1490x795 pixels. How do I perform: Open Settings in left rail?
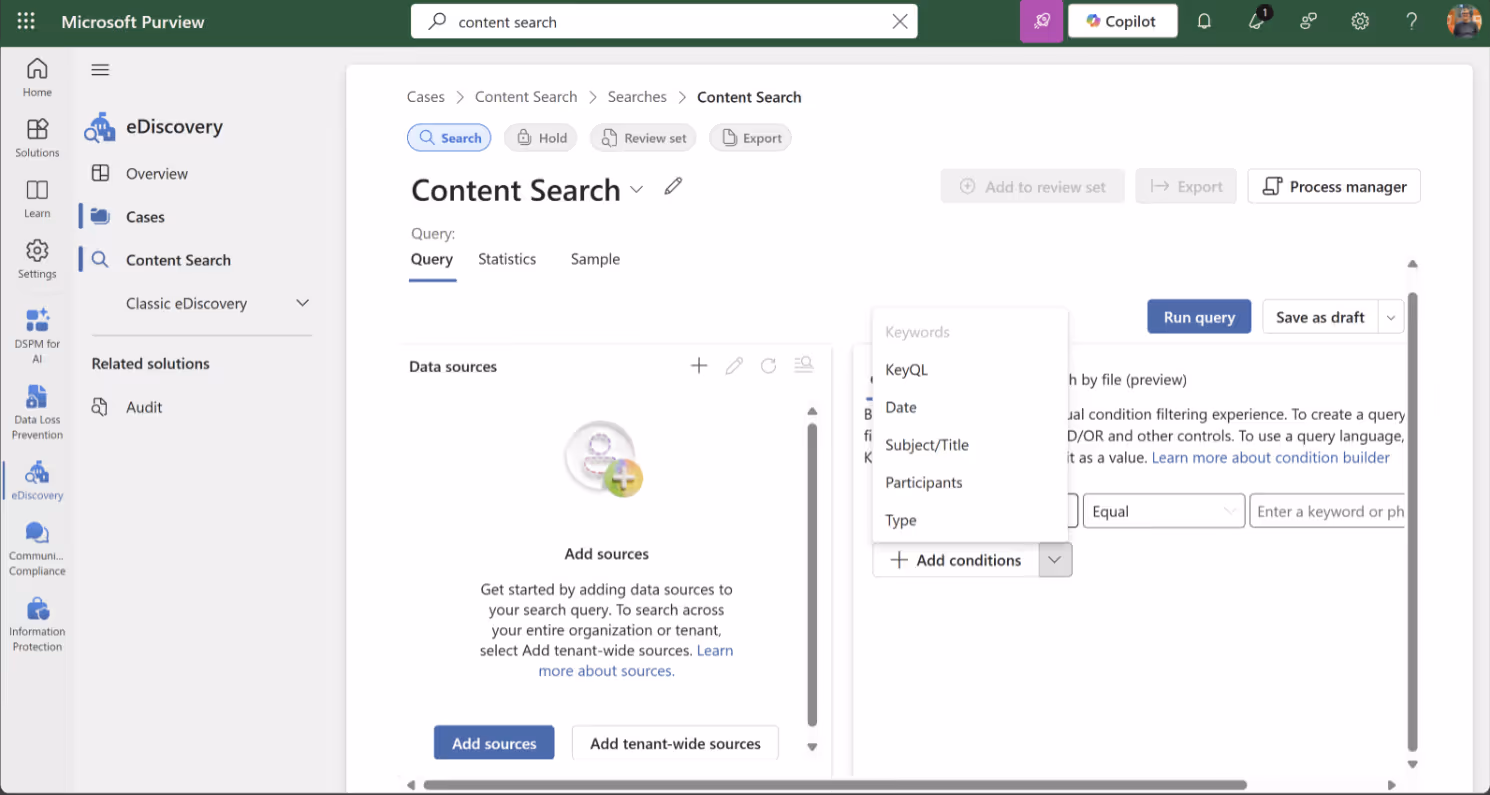click(37, 259)
